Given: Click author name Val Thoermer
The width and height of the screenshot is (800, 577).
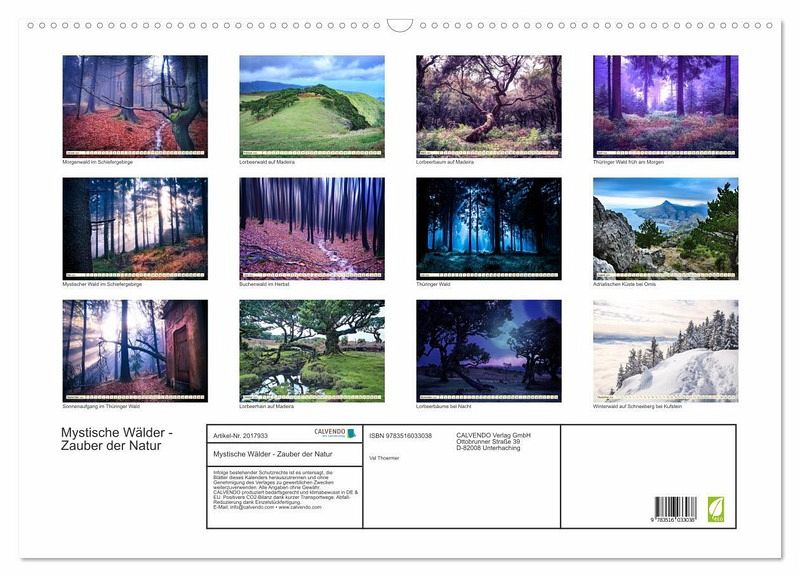Looking at the screenshot, I should tap(386, 457).
